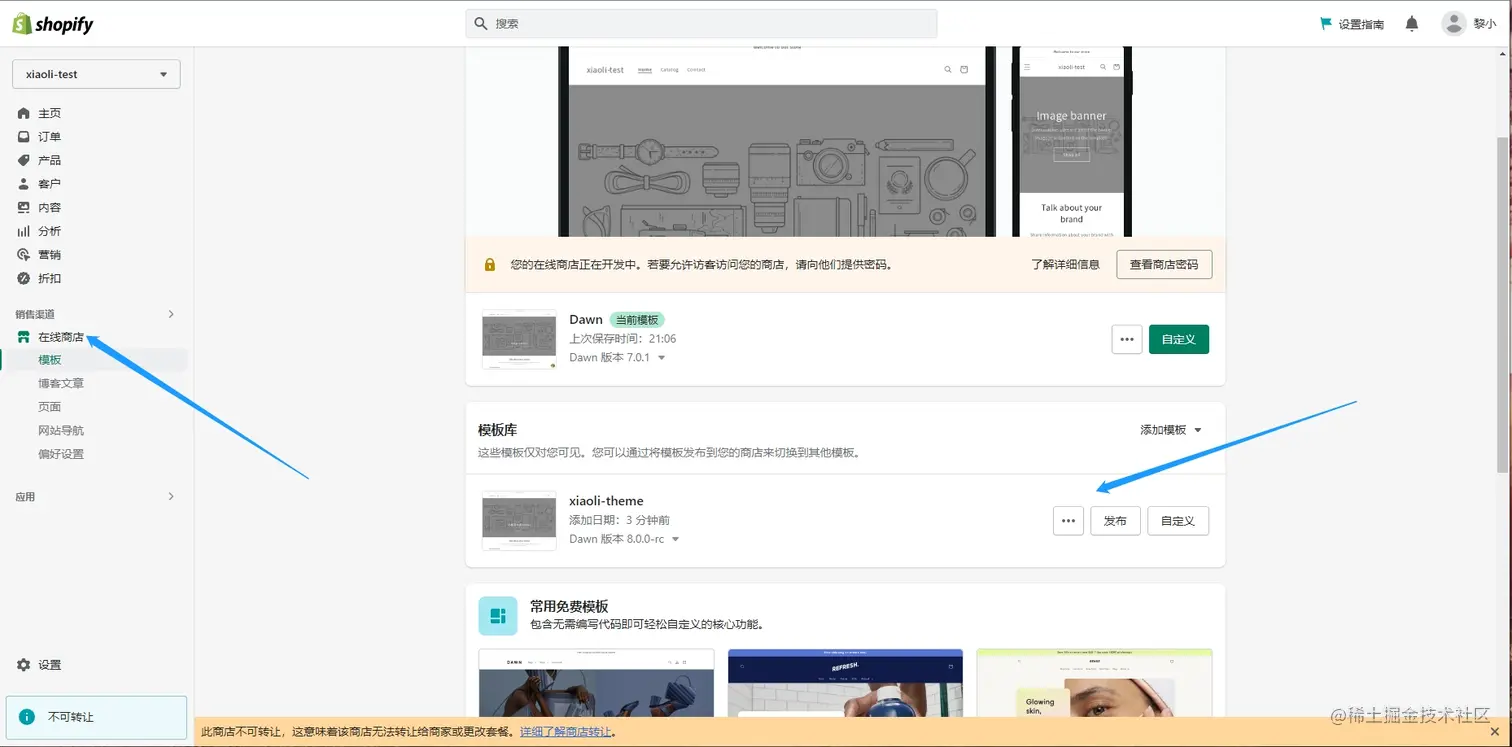
Task: Open the 产品 (Products) section
Action: point(49,160)
